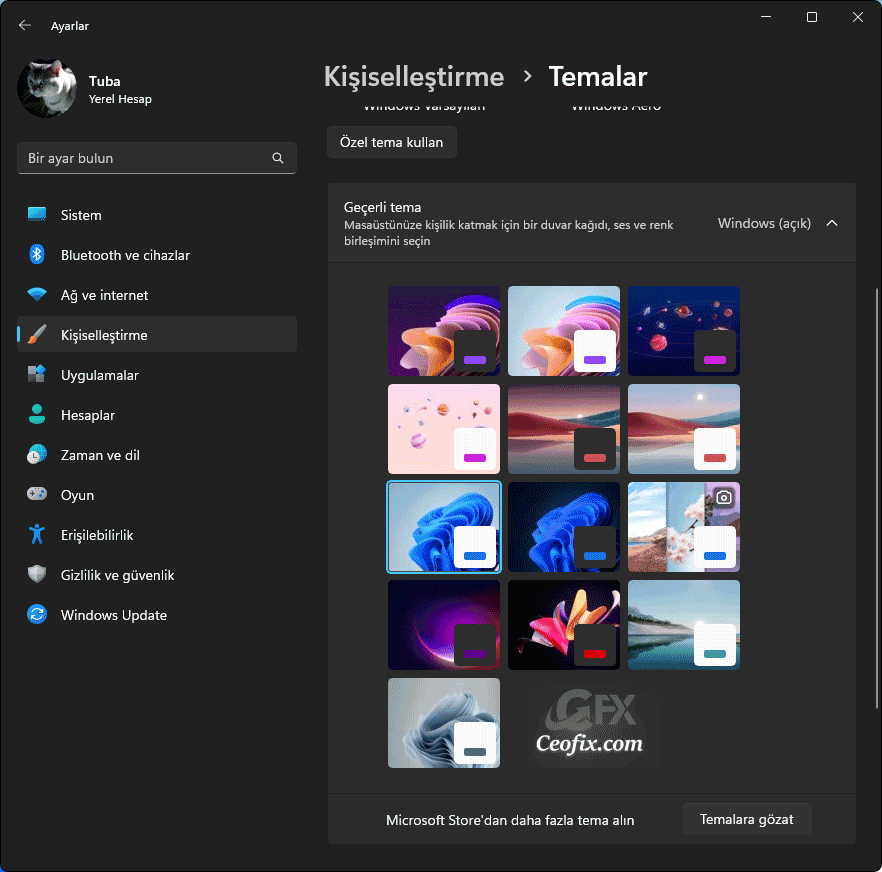Collapse the Geçerli tema chevron
The width and height of the screenshot is (882, 872).
coord(832,223)
